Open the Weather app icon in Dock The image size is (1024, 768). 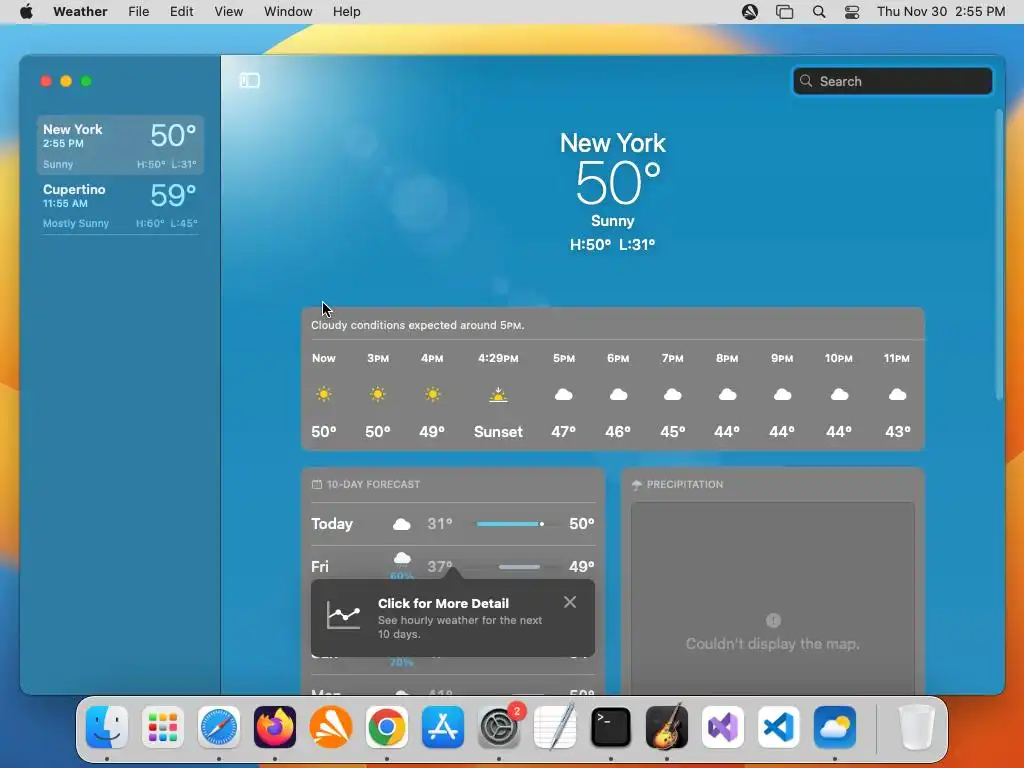click(x=835, y=727)
